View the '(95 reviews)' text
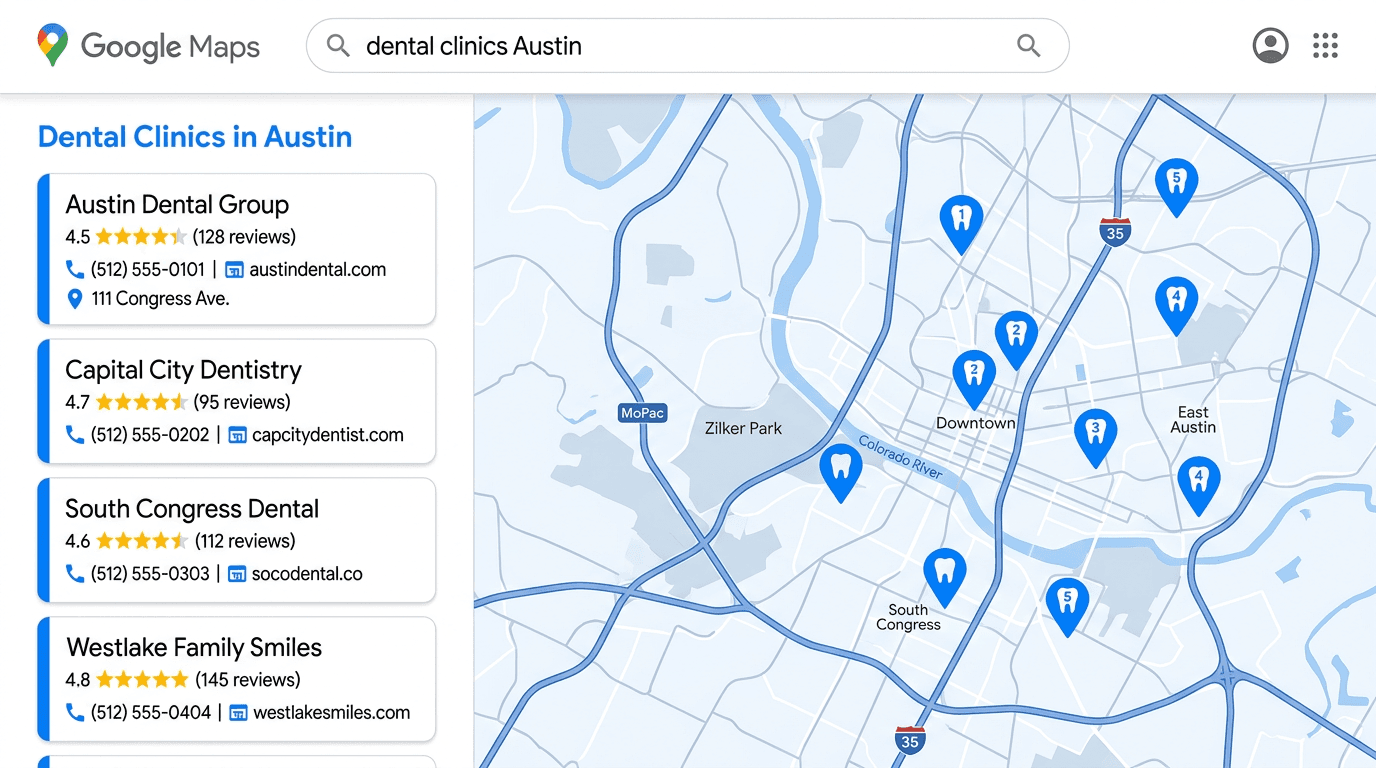This screenshot has height=768, width=1376. click(242, 403)
